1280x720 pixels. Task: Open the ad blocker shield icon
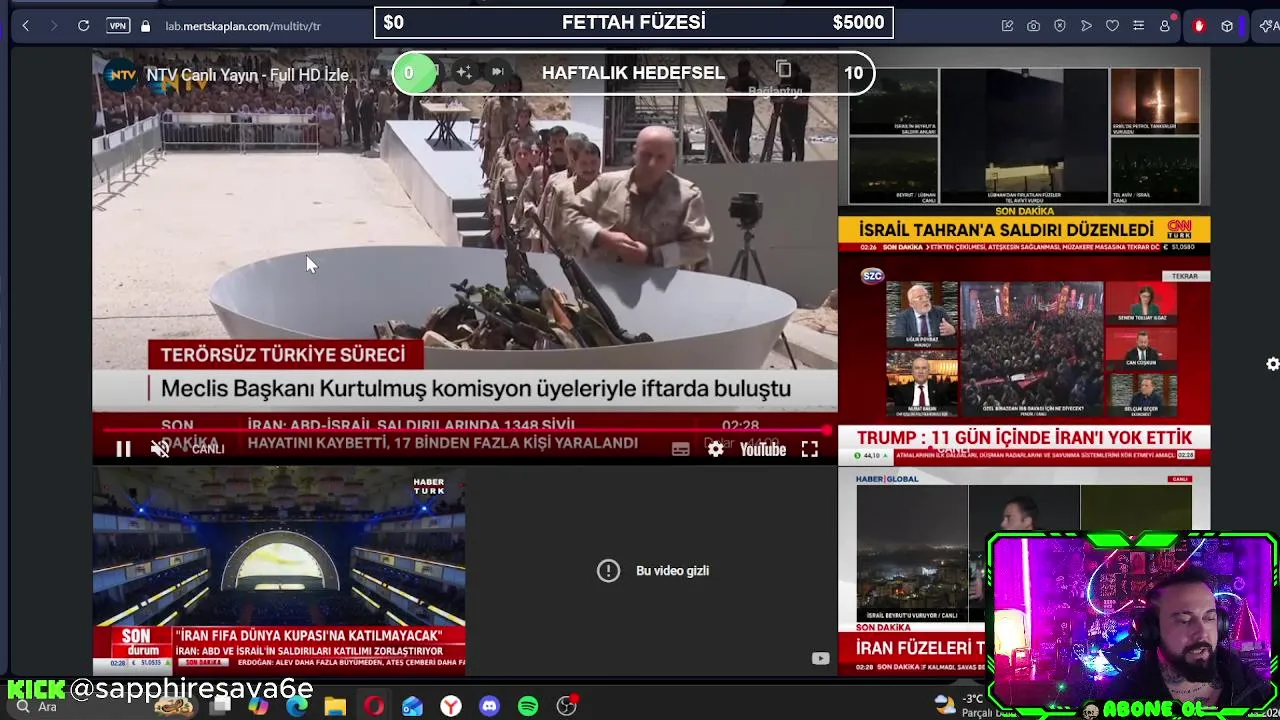click(x=1060, y=26)
